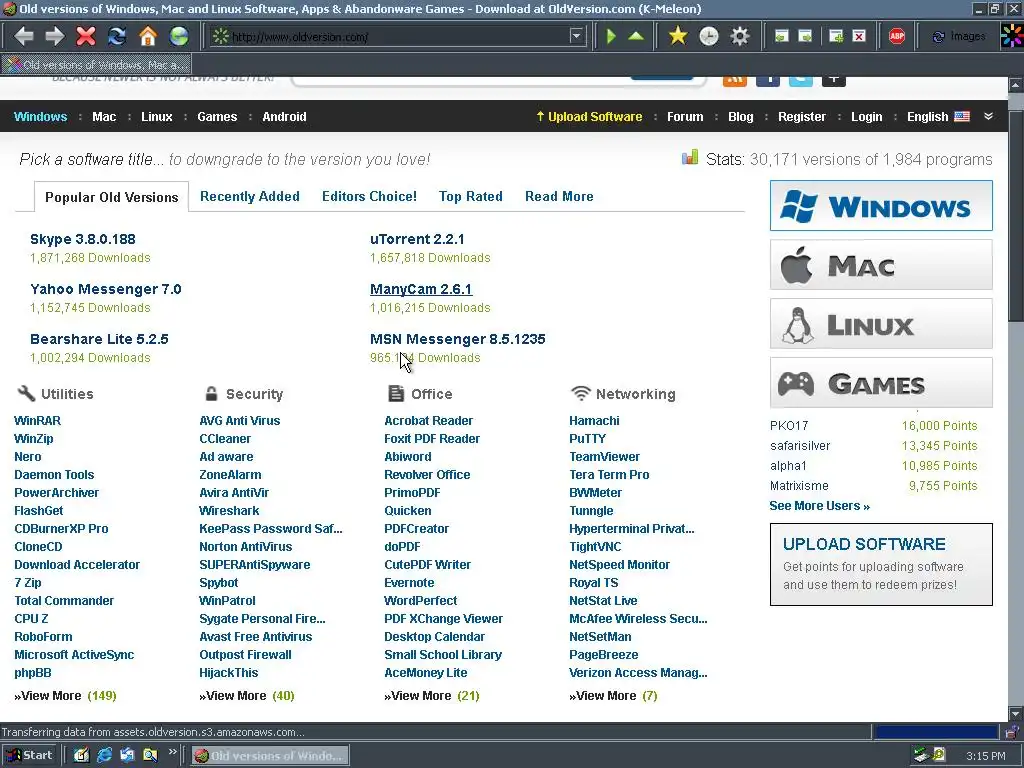Image resolution: width=1024 pixels, height=768 pixels.
Task: Open the See More Users link
Action: coord(819,505)
